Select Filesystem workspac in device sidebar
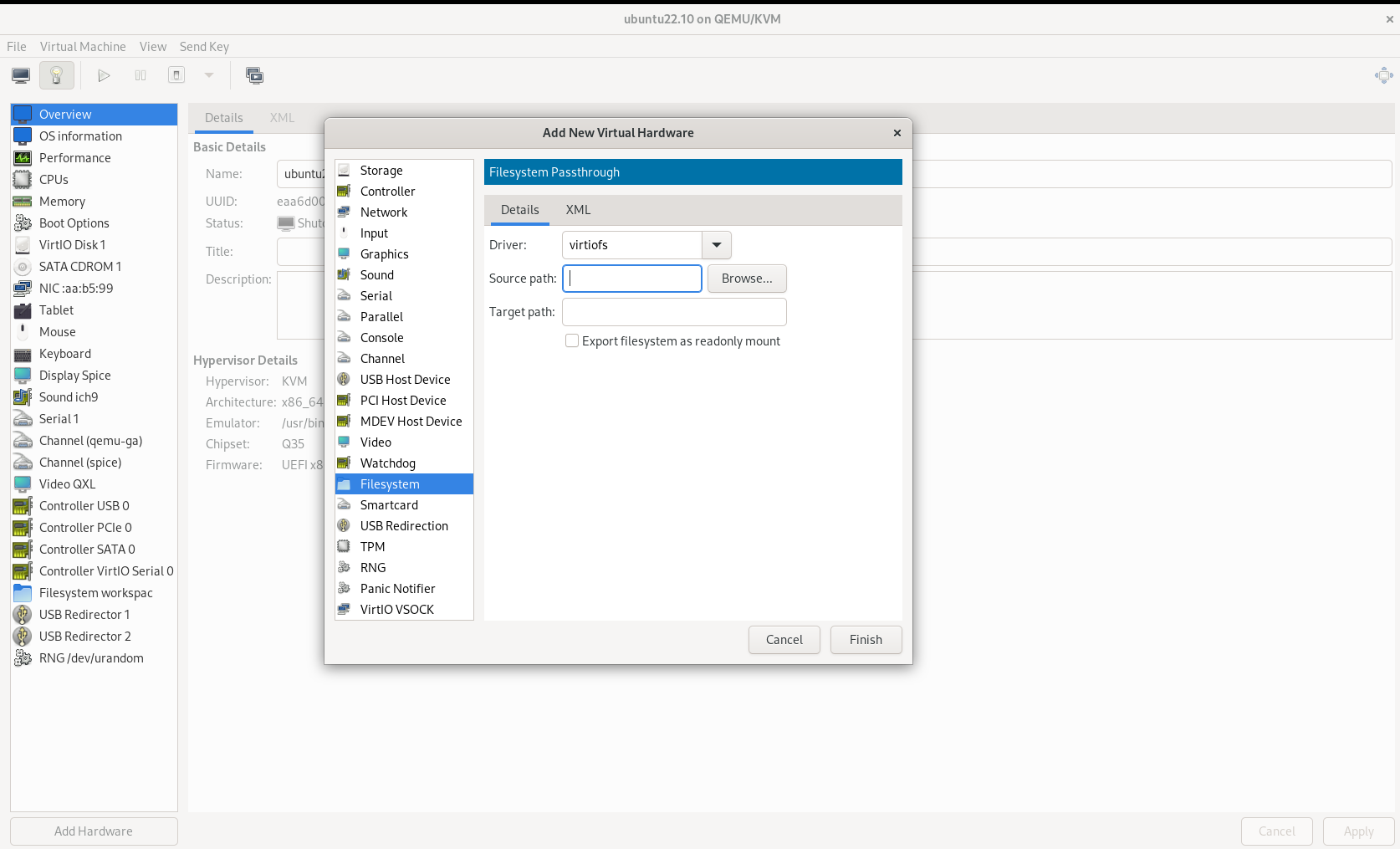1400x849 pixels. [94, 593]
